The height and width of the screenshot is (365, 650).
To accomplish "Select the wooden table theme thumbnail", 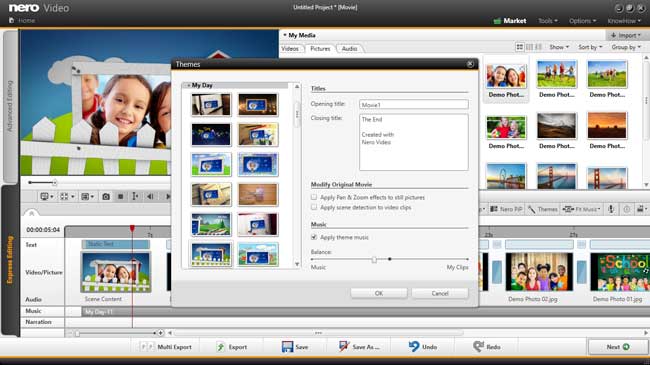I will [258, 195].
